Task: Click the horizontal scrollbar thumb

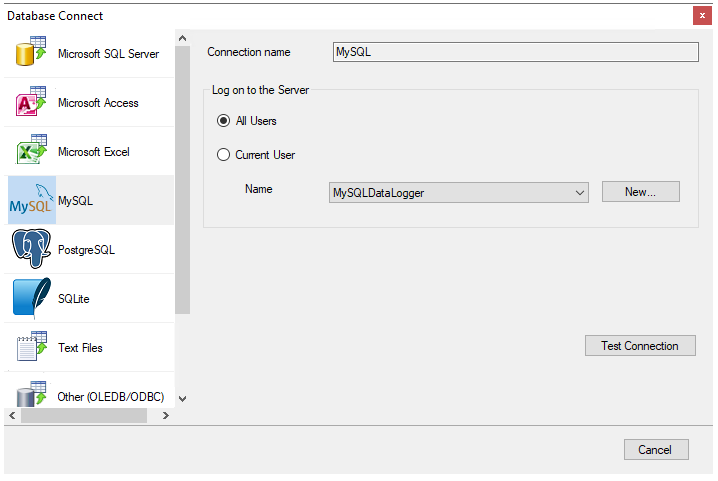Action: tap(84, 415)
